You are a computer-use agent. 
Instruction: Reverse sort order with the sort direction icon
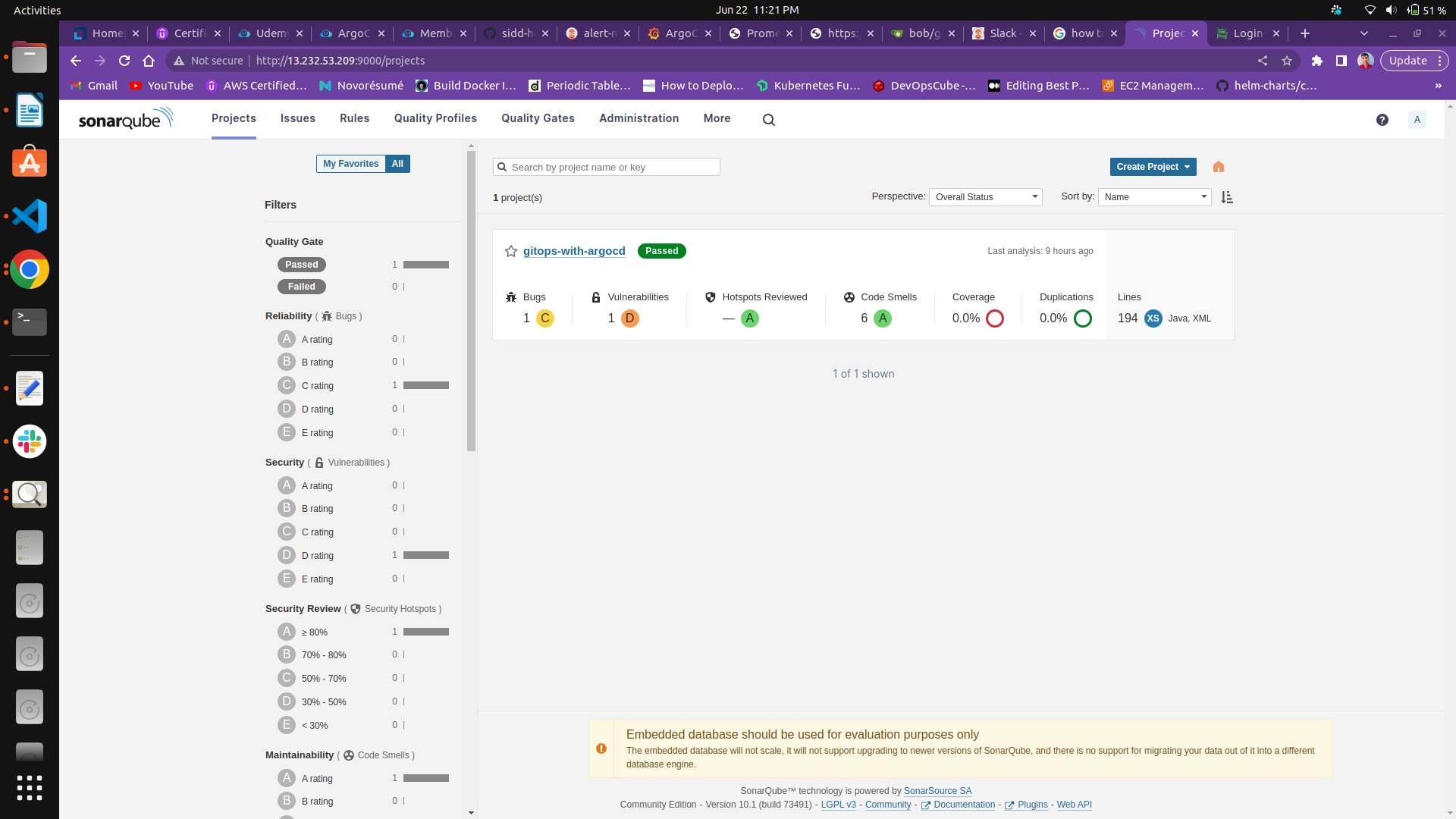[1227, 197]
